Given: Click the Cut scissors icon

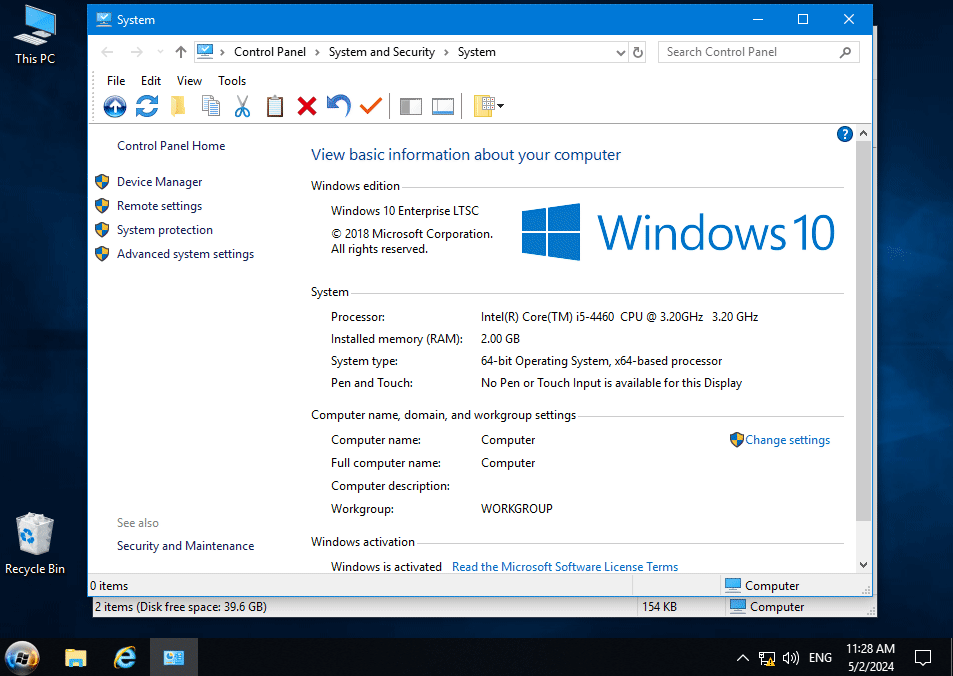Looking at the screenshot, I should pos(242,106).
